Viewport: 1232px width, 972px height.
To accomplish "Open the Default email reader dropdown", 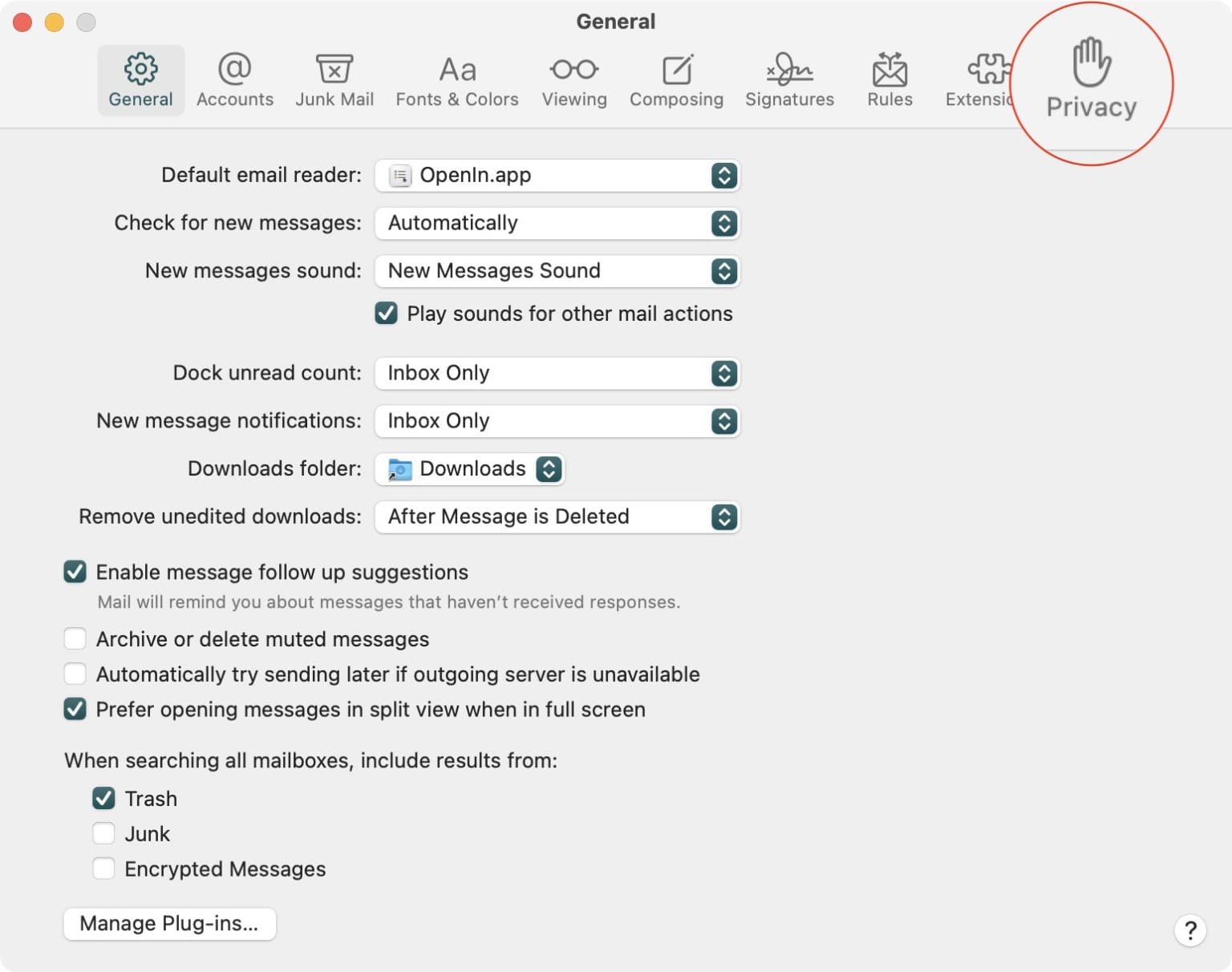I will click(x=557, y=175).
